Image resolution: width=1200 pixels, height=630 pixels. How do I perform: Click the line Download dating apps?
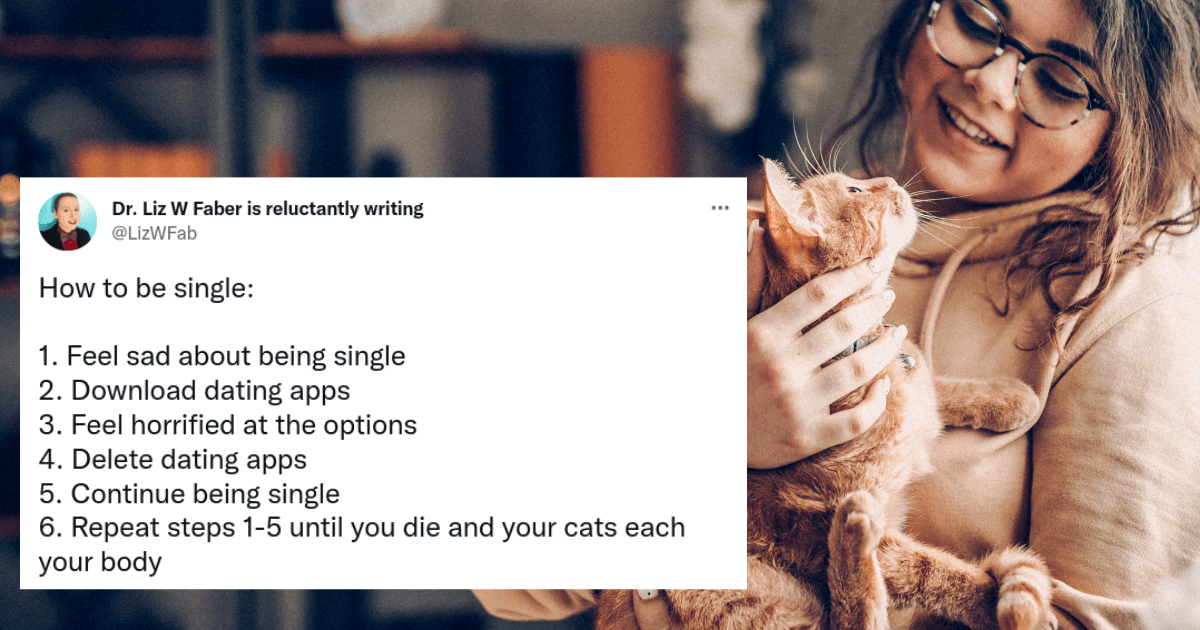point(195,390)
